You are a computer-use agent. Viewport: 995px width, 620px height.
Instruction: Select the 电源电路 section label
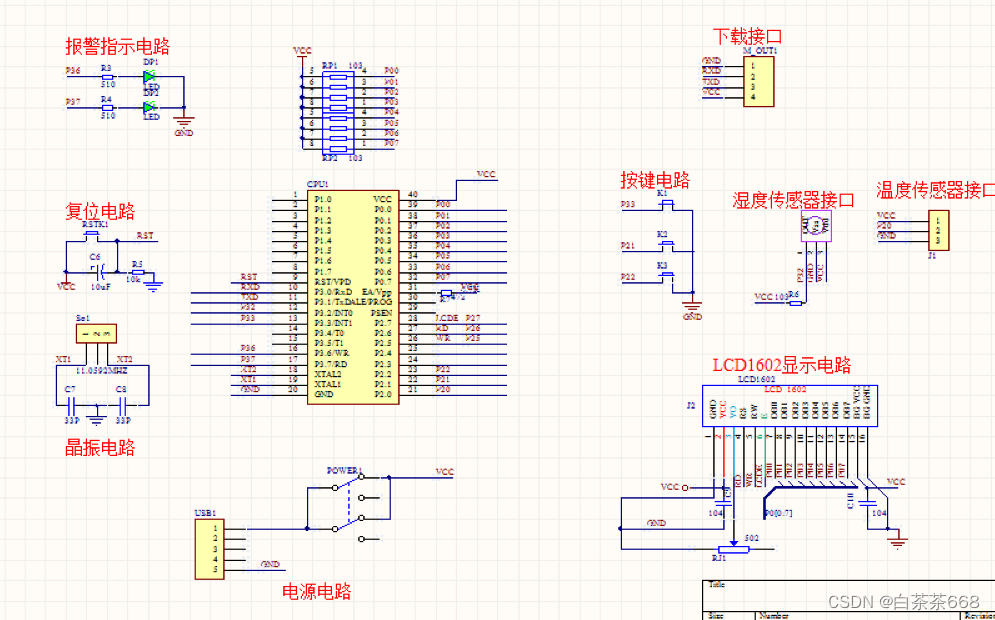pos(317,592)
